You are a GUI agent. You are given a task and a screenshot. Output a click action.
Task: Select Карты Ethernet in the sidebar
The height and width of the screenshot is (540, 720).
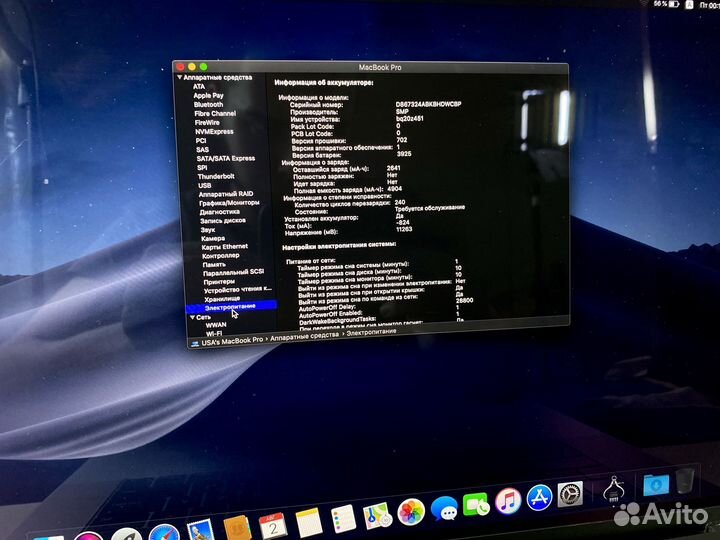[x=225, y=247]
